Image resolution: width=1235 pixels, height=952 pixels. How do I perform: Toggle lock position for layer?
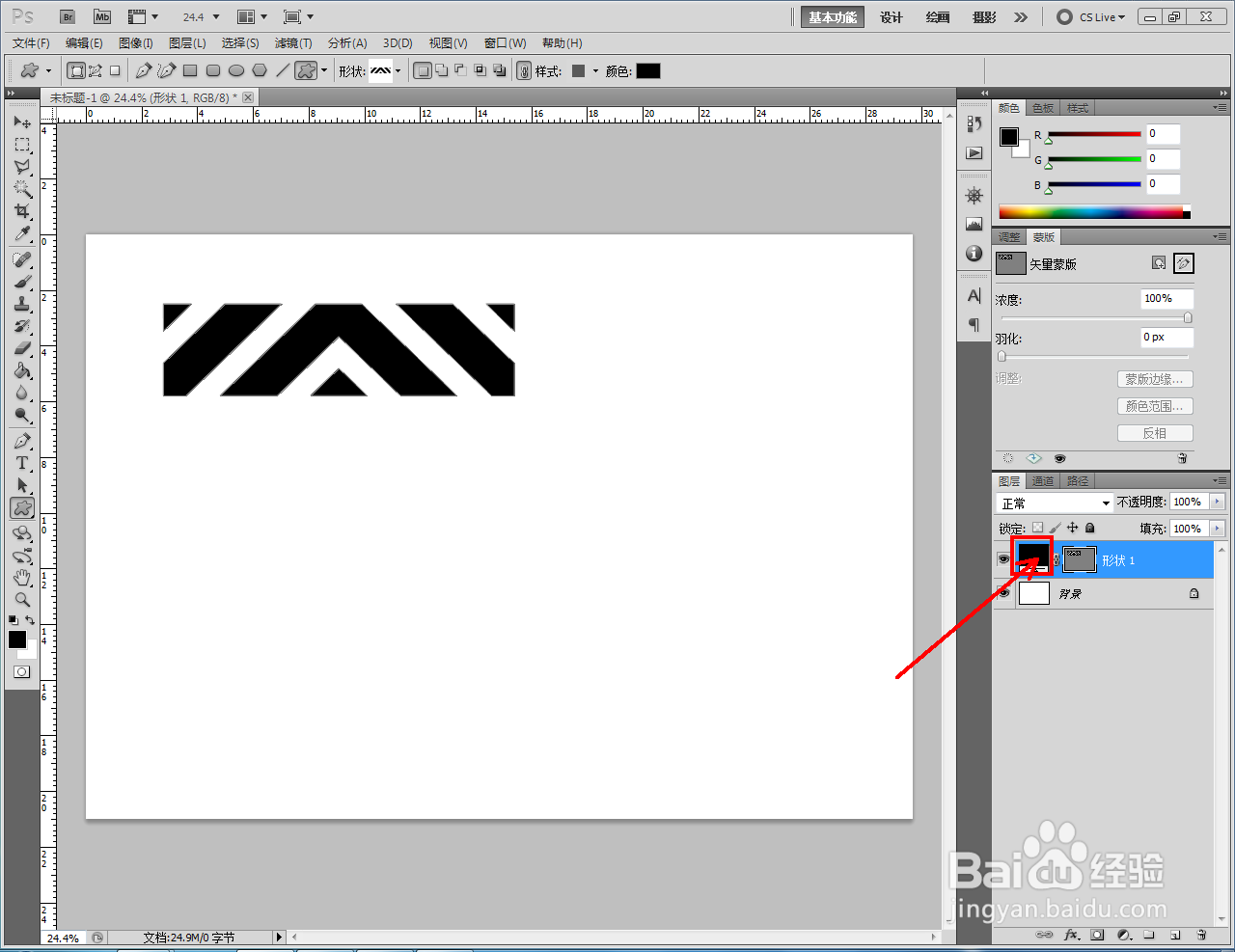(x=1072, y=528)
